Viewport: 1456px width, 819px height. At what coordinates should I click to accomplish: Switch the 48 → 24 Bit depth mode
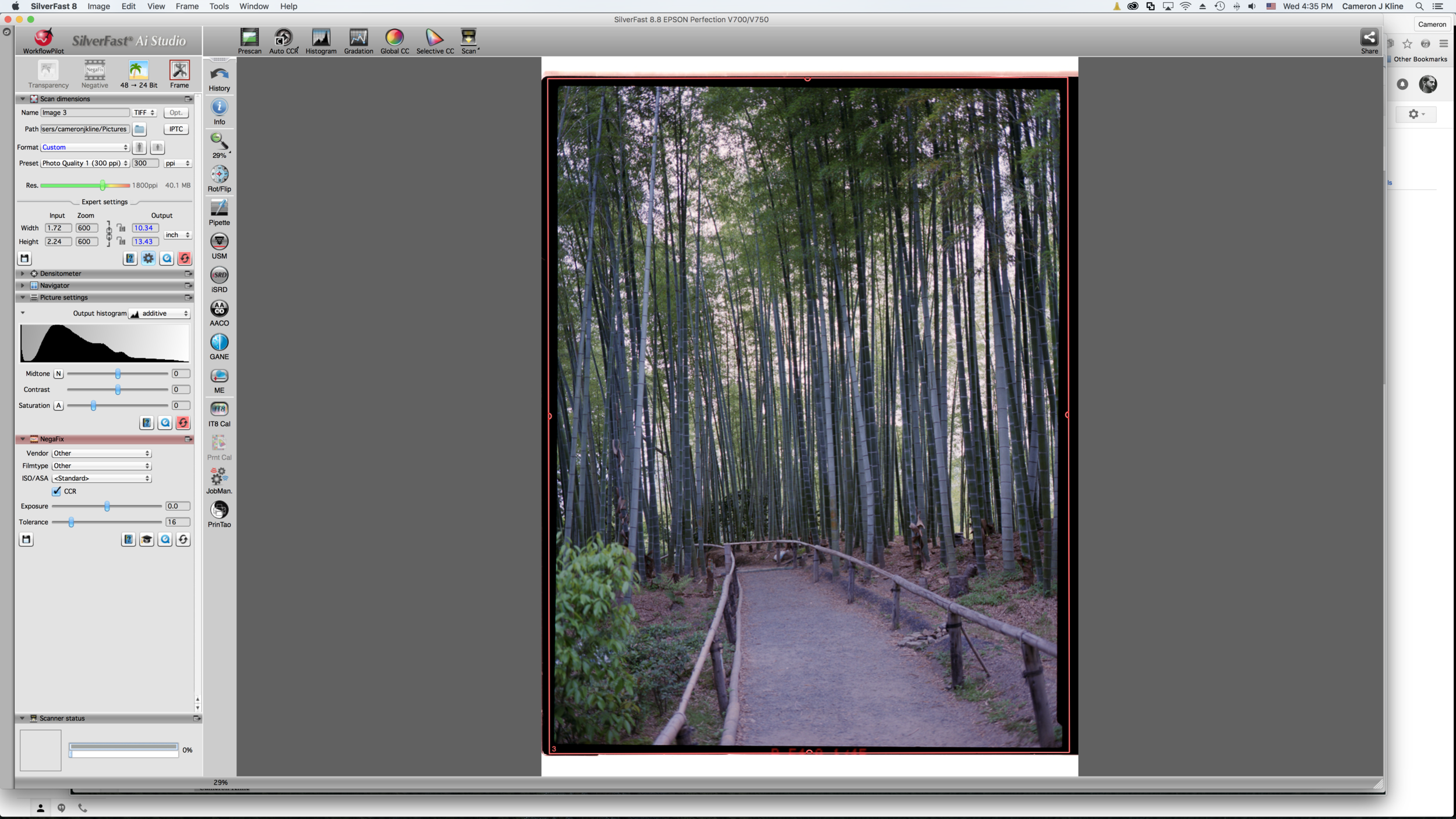point(139,74)
